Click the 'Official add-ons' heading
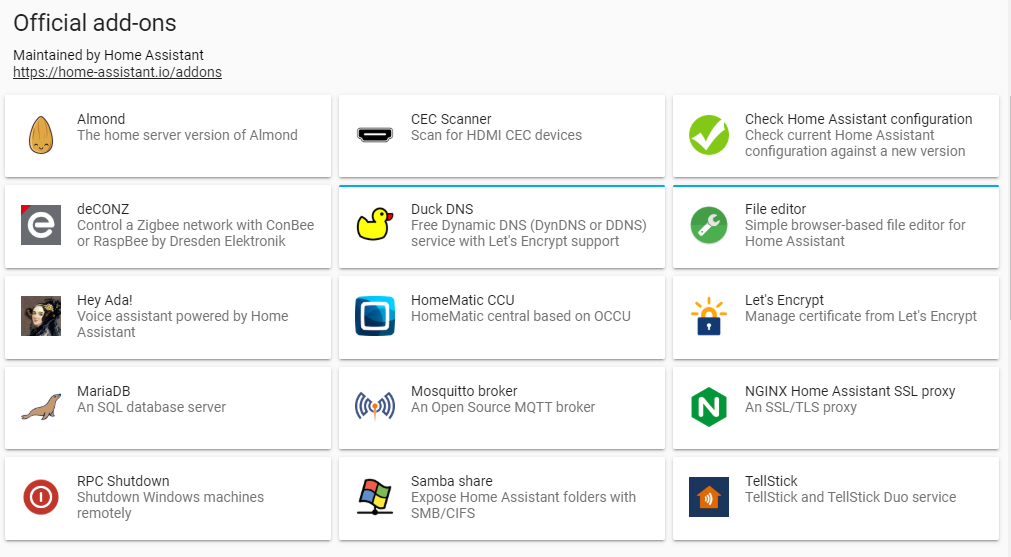This screenshot has width=1011, height=557. tap(95, 23)
